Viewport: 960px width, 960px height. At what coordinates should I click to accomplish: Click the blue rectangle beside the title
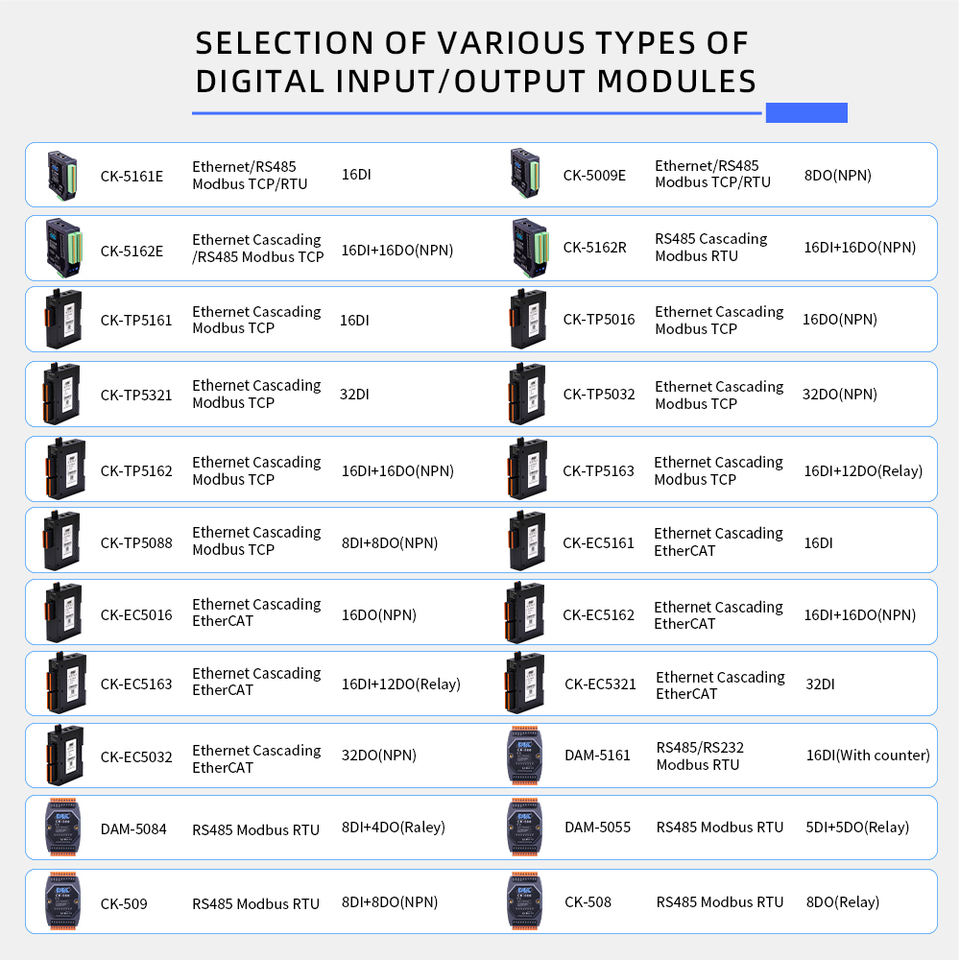[806, 112]
